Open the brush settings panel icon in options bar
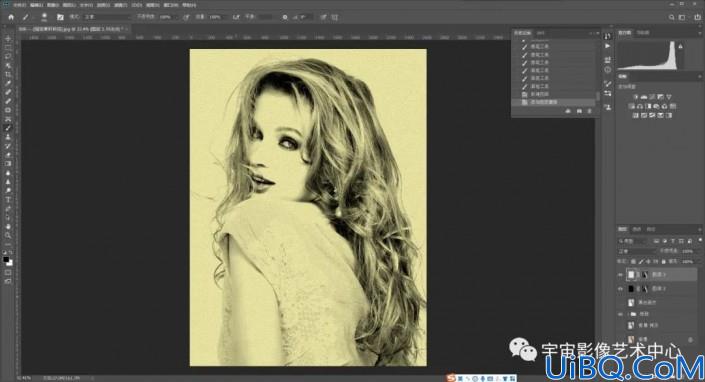Image resolution: width=705 pixels, height=382 pixels. [x=60, y=17]
